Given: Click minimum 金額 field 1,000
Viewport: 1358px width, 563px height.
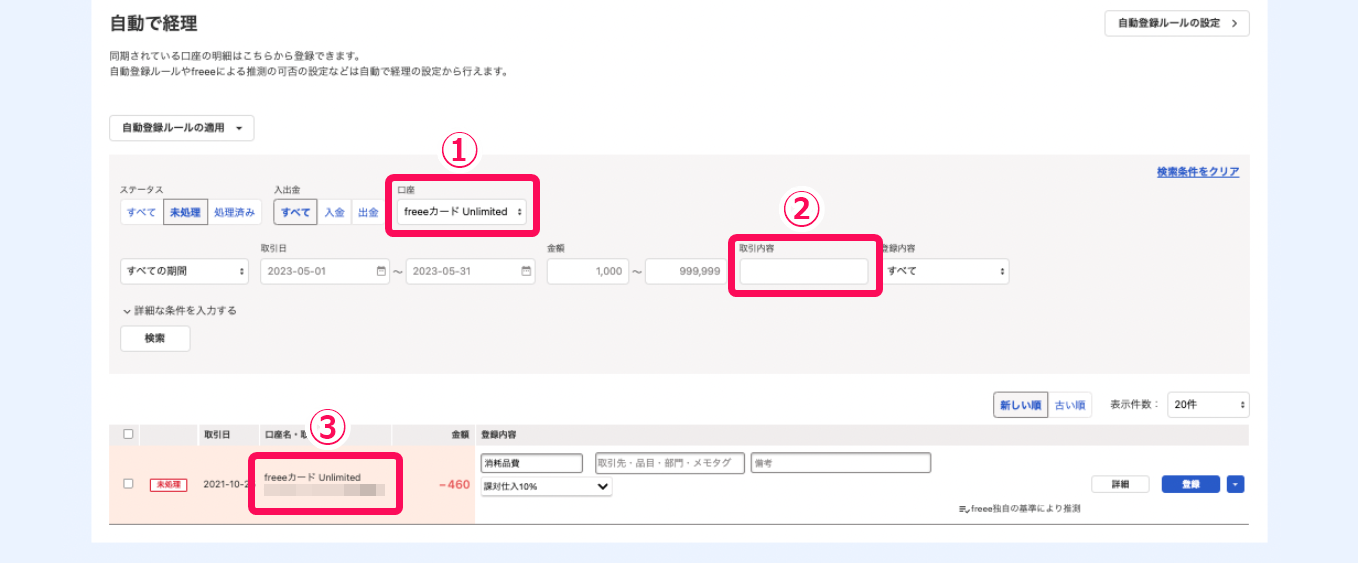Looking at the screenshot, I should [588, 271].
